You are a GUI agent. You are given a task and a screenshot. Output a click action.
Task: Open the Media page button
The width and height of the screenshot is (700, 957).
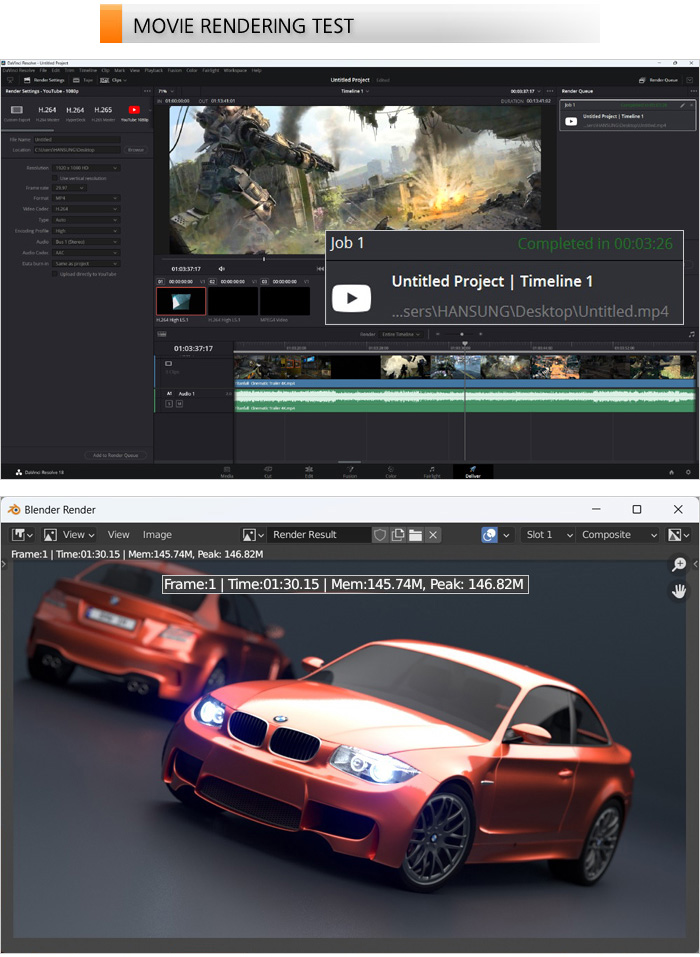point(227,472)
